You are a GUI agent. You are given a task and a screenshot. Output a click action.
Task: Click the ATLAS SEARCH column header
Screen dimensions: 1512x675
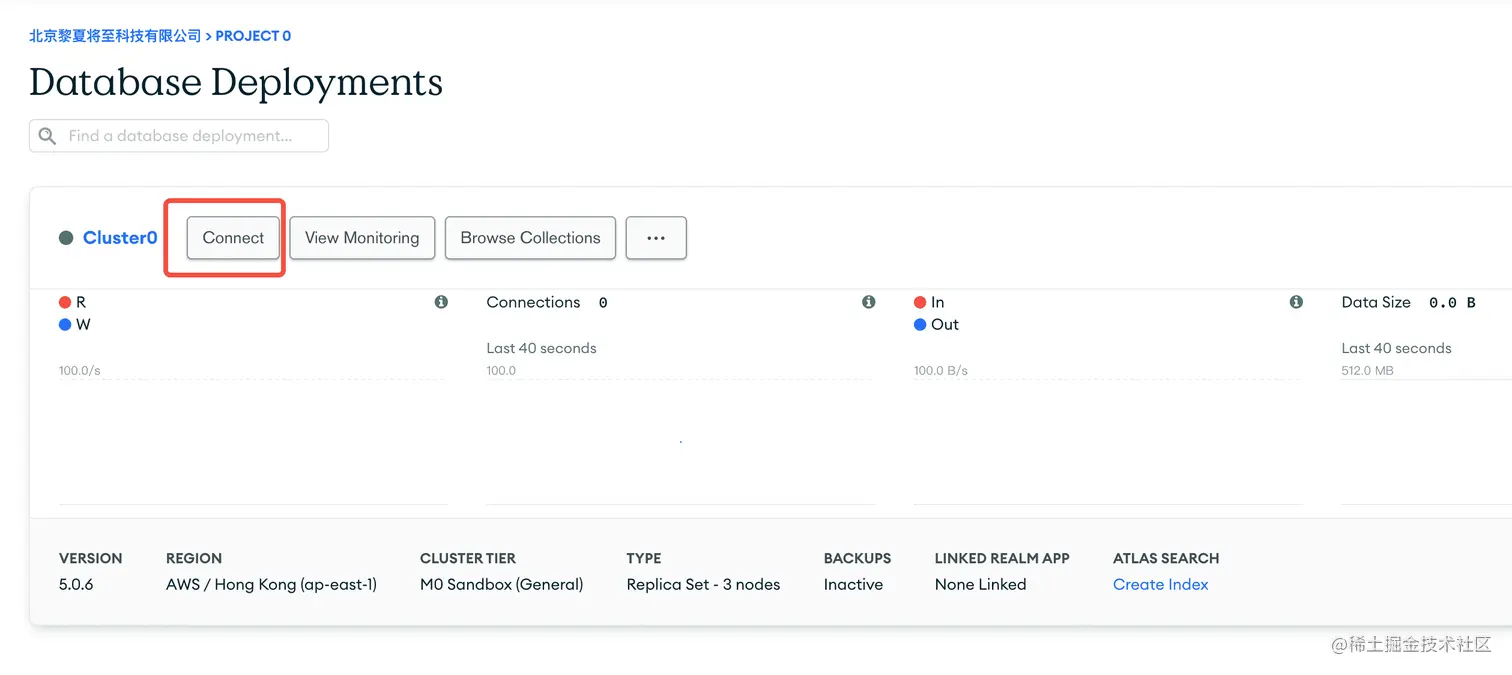[x=1166, y=558]
